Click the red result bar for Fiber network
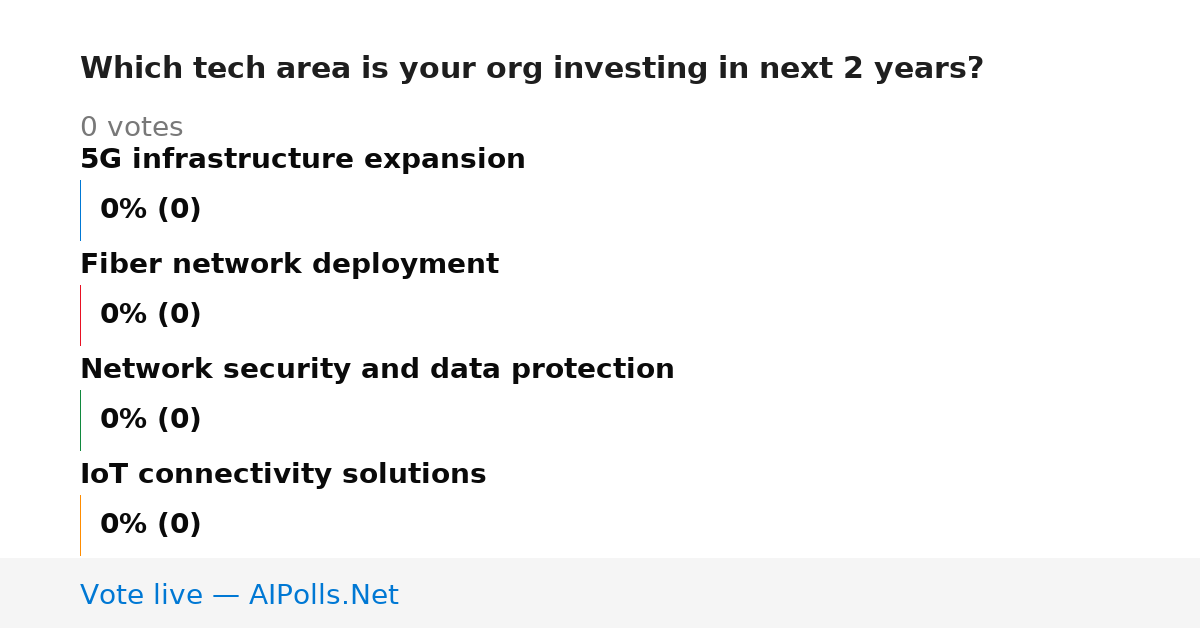This screenshot has height=628, width=1200. [80, 315]
